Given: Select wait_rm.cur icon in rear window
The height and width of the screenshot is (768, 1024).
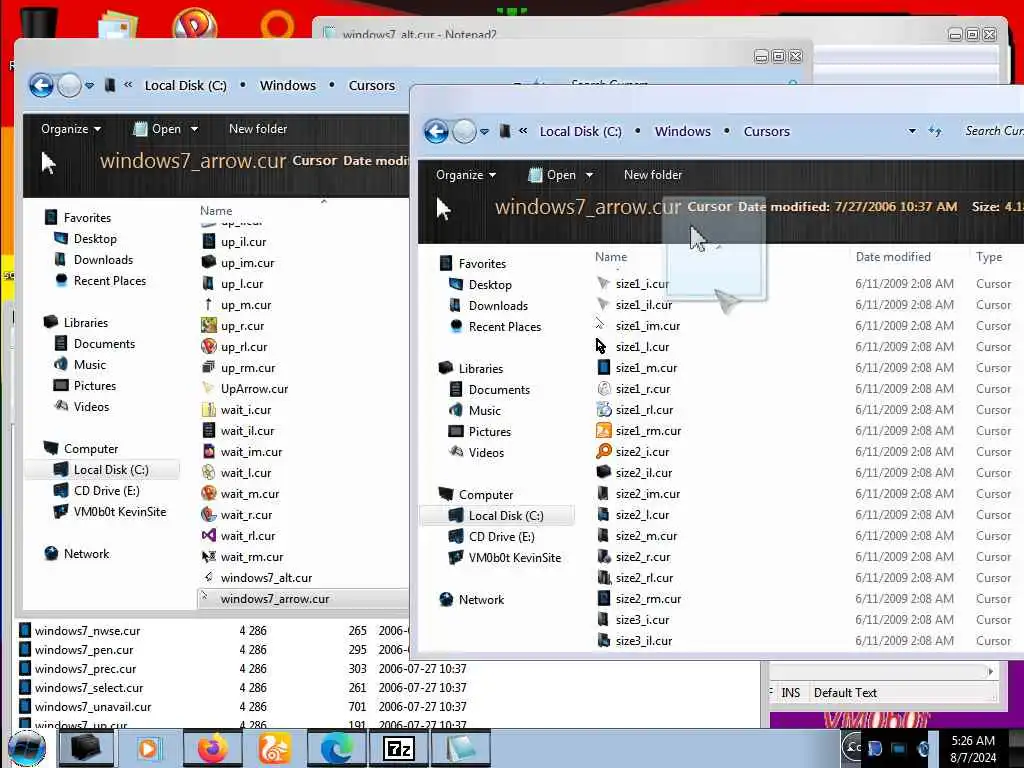Looking at the screenshot, I should point(209,557).
